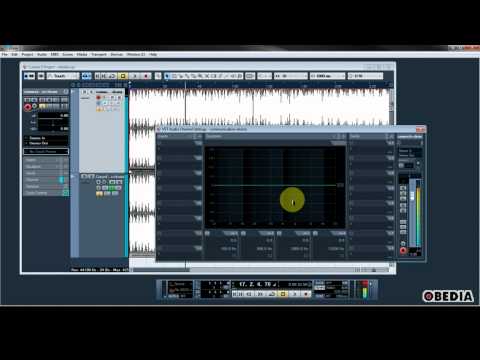480x360 pixels.
Task: Click the audio waveform event in the project
Action: coord(260,107)
